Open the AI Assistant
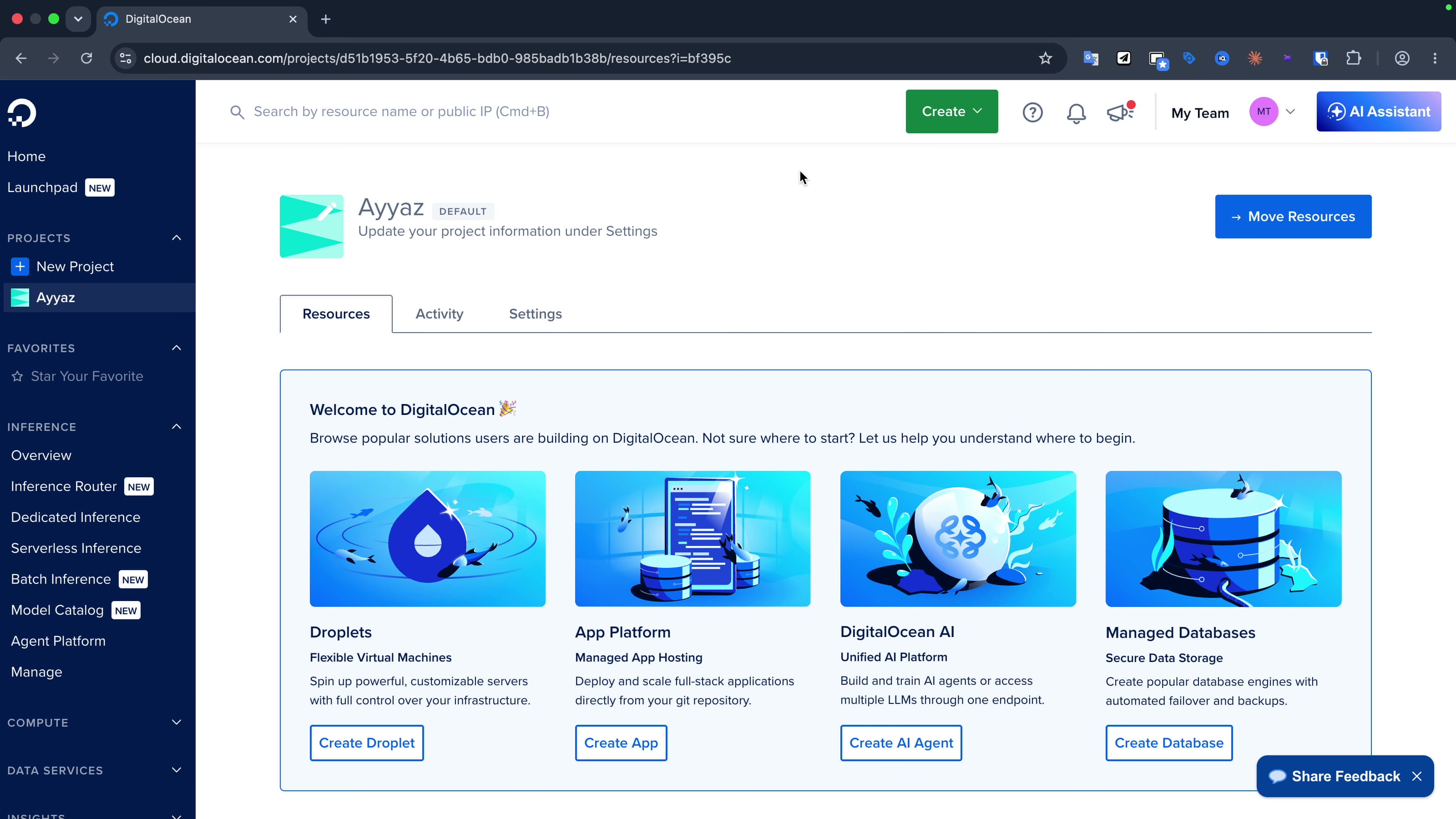The height and width of the screenshot is (819, 1456). pyautogui.click(x=1379, y=111)
